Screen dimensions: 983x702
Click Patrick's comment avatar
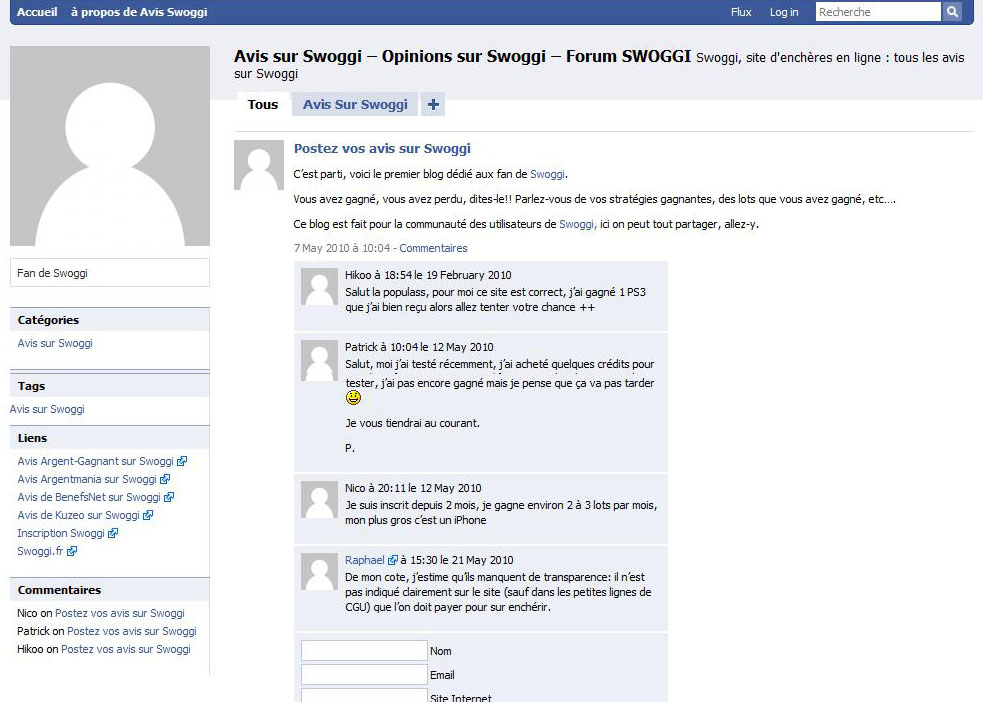320,360
